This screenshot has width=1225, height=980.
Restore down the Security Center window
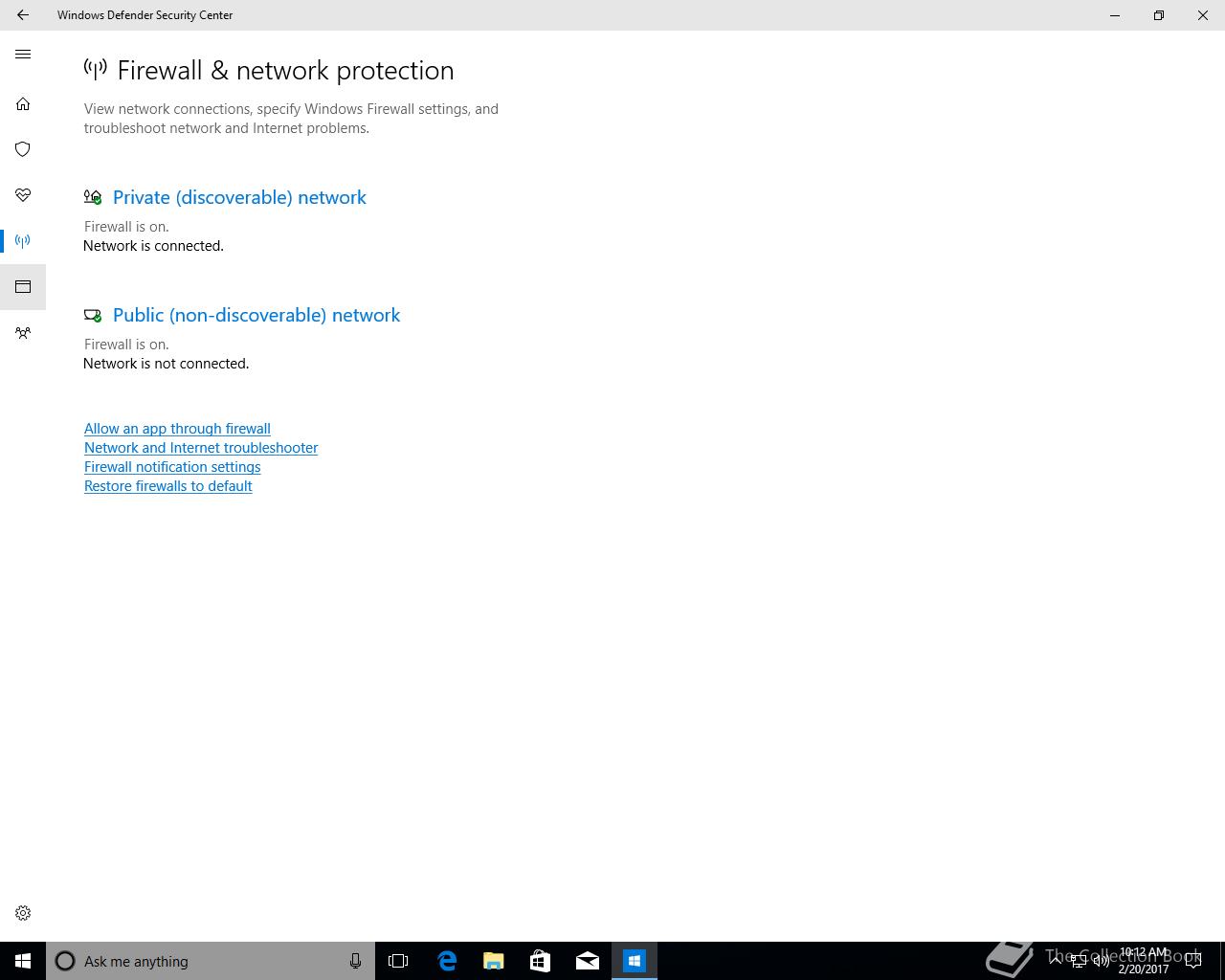(x=1159, y=15)
